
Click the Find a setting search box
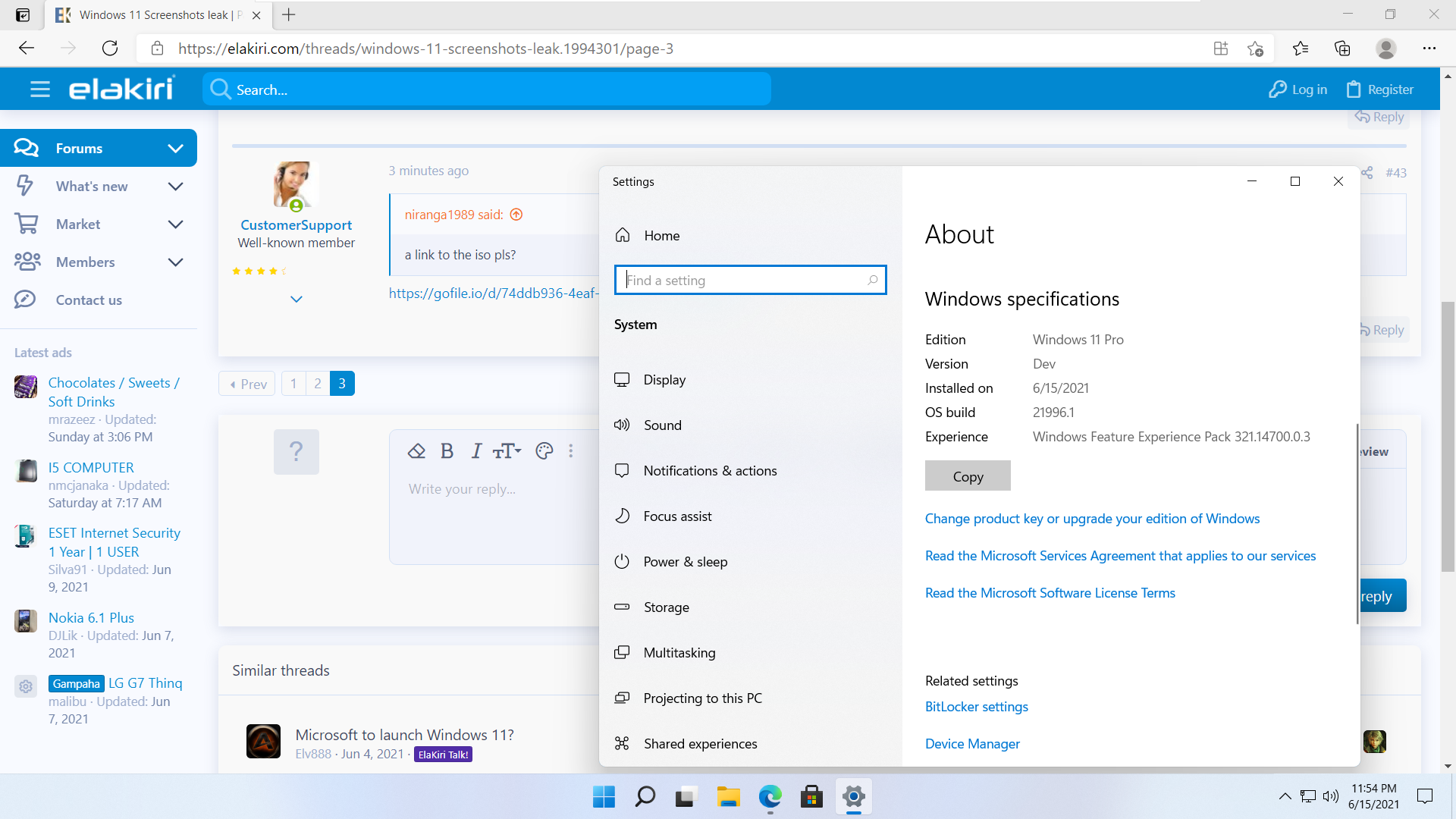pyautogui.click(x=750, y=280)
